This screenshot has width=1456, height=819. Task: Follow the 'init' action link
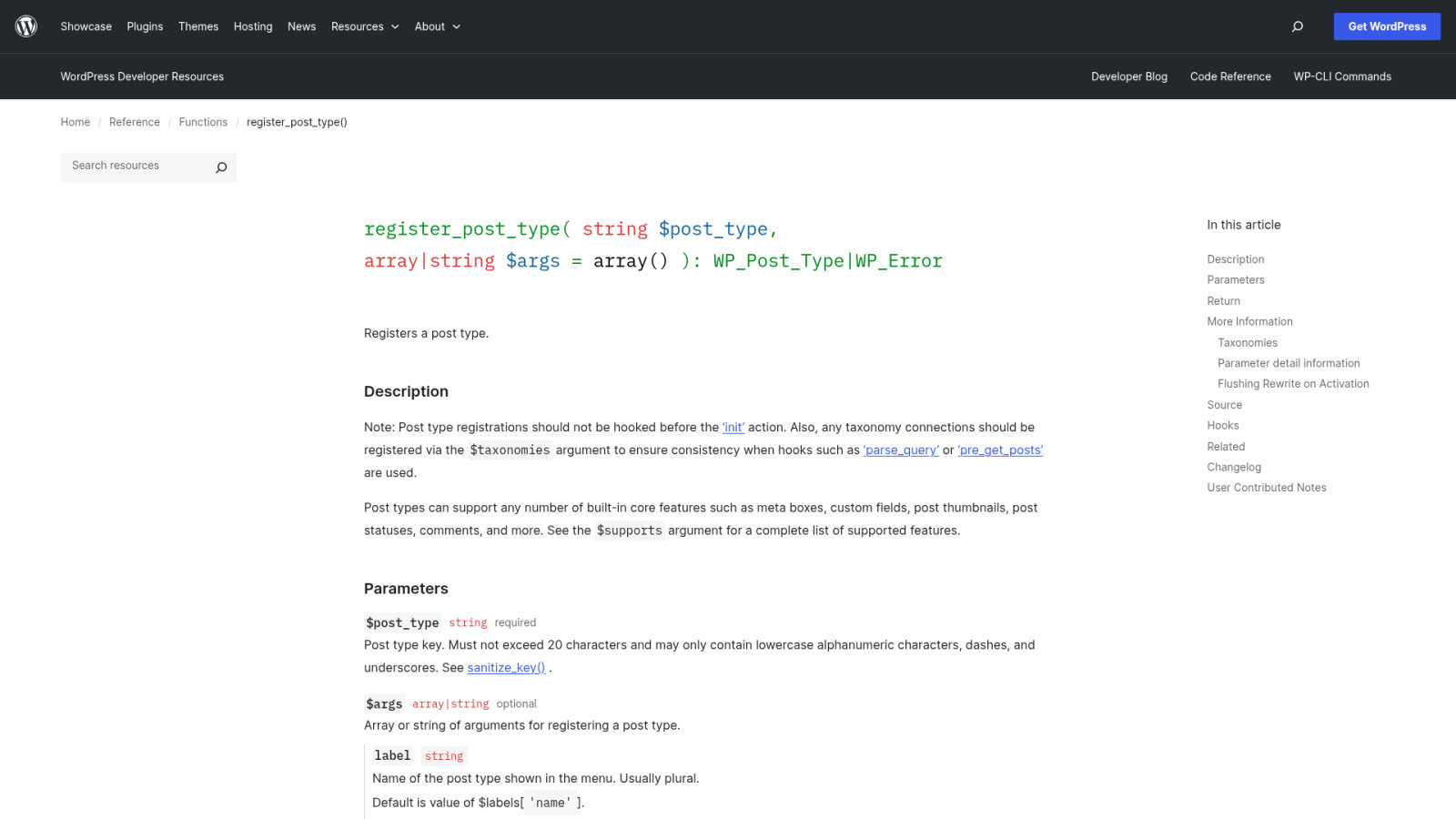tap(733, 427)
